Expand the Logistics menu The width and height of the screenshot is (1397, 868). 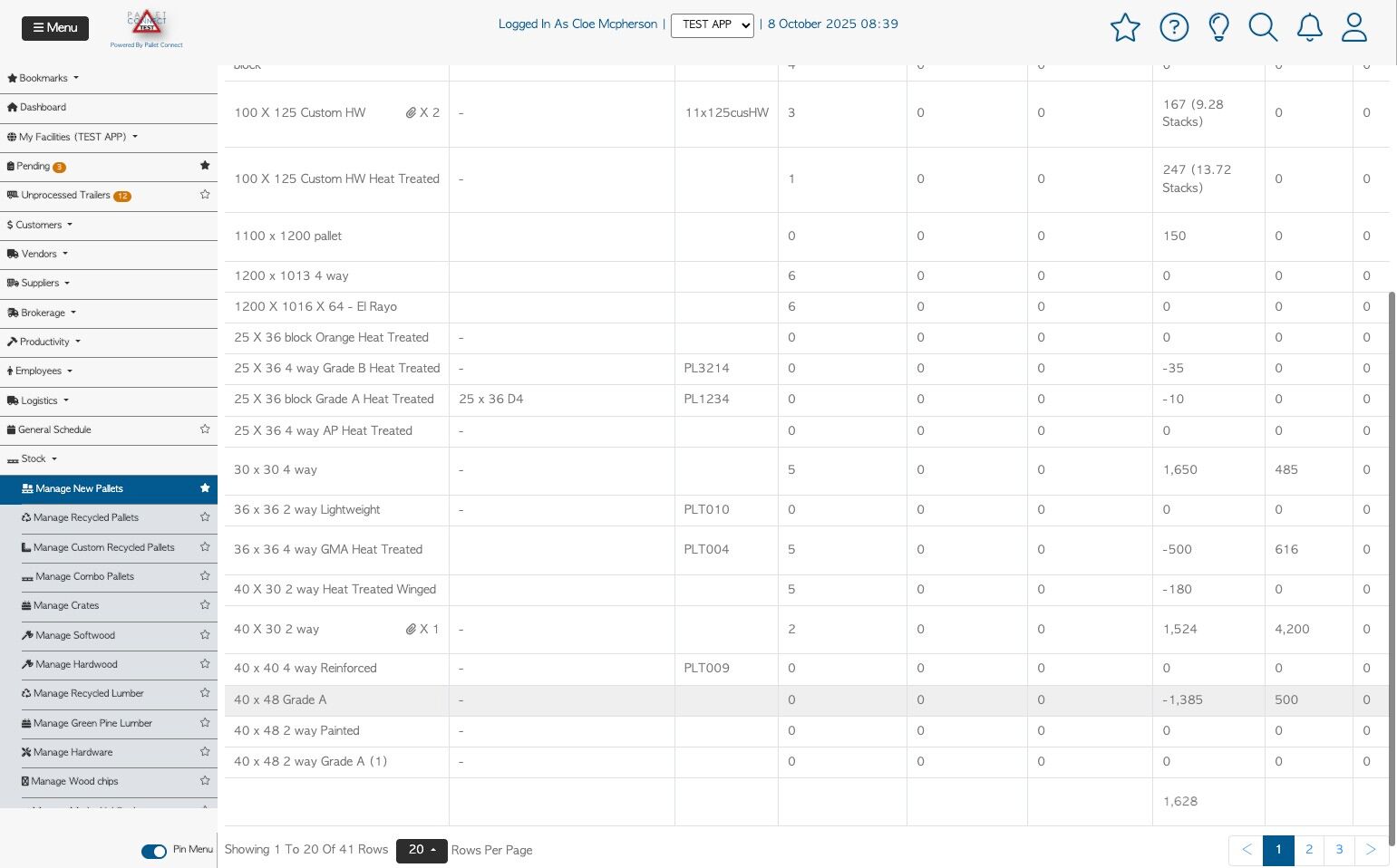point(38,400)
